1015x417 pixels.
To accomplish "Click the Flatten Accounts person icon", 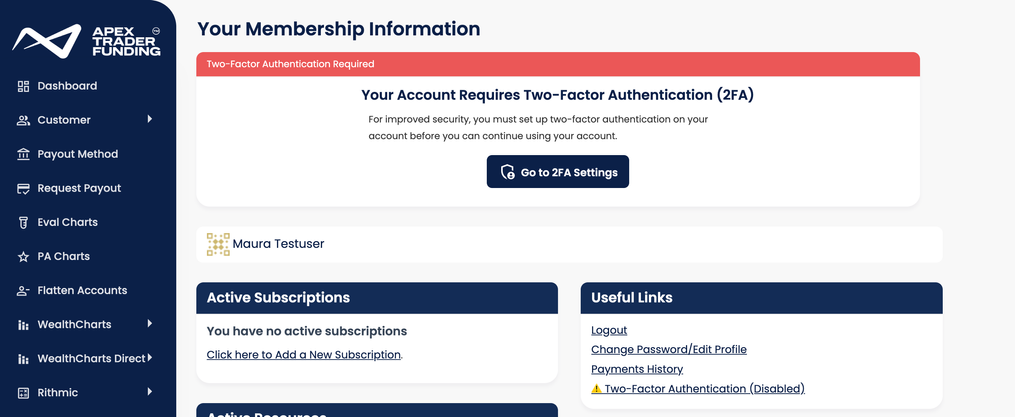I will (x=23, y=291).
